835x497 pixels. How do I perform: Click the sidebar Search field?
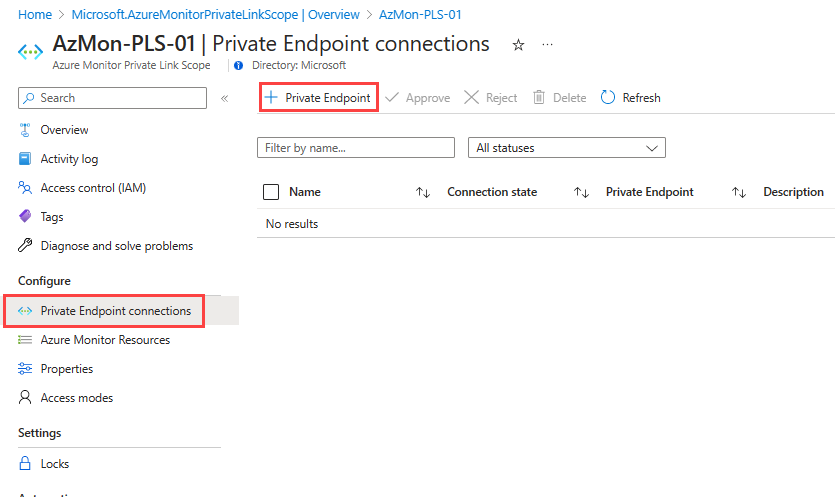point(112,98)
